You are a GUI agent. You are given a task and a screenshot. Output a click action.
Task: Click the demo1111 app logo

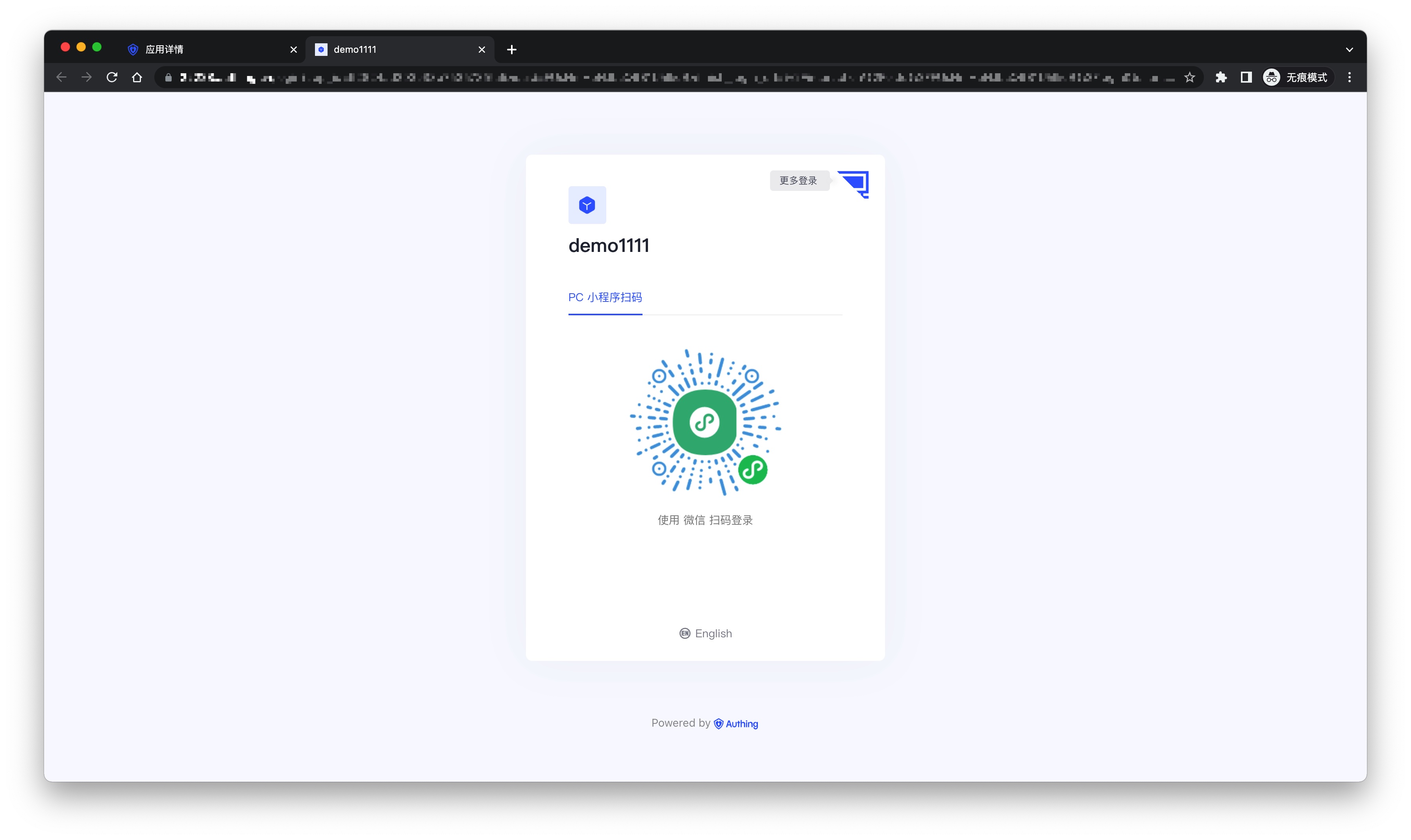click(587, 205)
